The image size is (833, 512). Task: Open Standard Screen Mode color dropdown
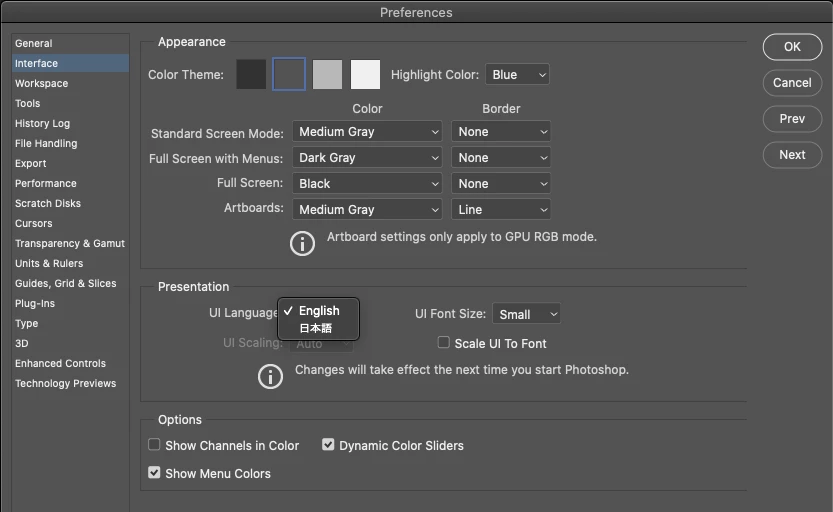[x=367, y=132]
